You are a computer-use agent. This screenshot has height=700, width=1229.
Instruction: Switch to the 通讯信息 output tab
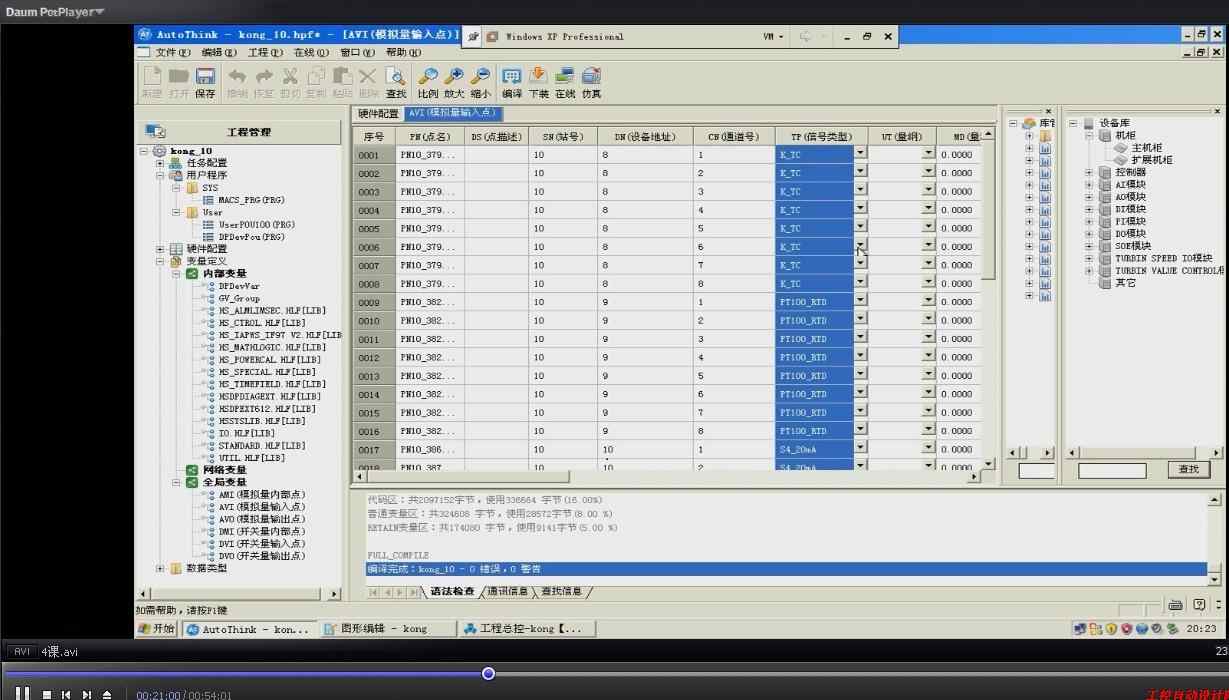click(507, 591)
